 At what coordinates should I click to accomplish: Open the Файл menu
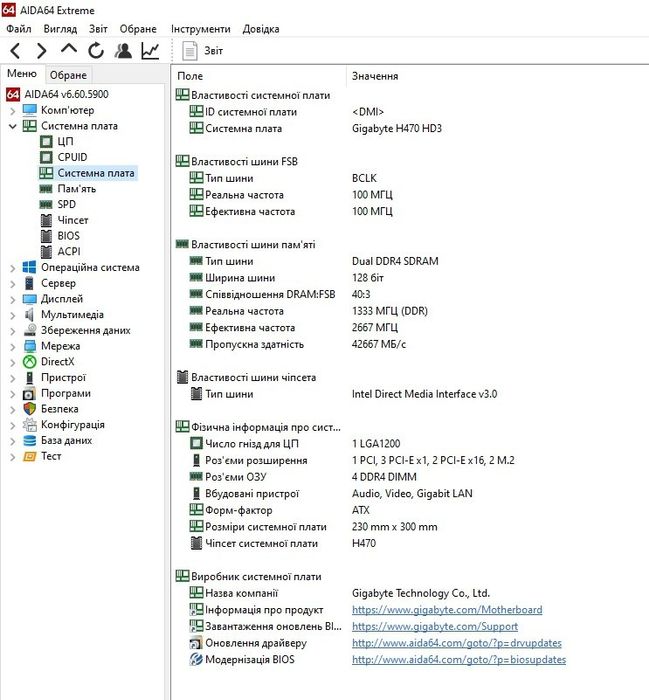[18, 29]
